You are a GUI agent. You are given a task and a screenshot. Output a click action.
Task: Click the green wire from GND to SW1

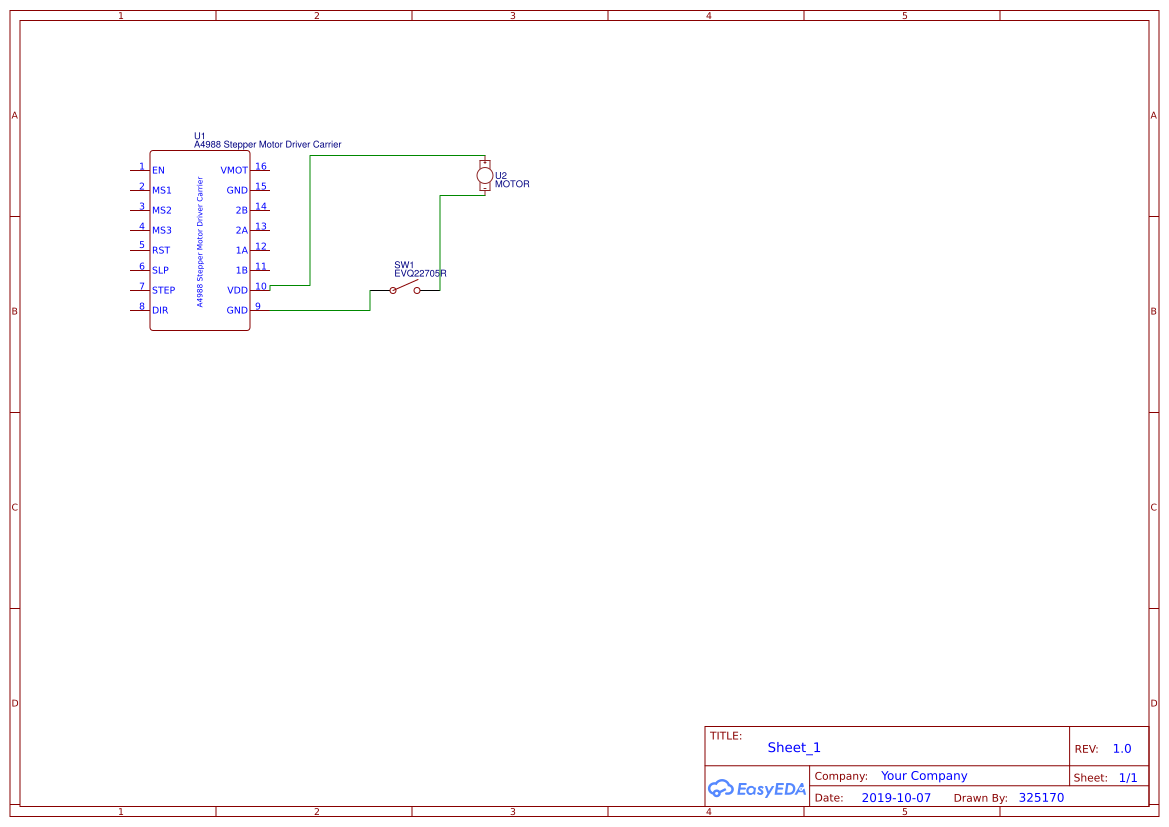320,310
